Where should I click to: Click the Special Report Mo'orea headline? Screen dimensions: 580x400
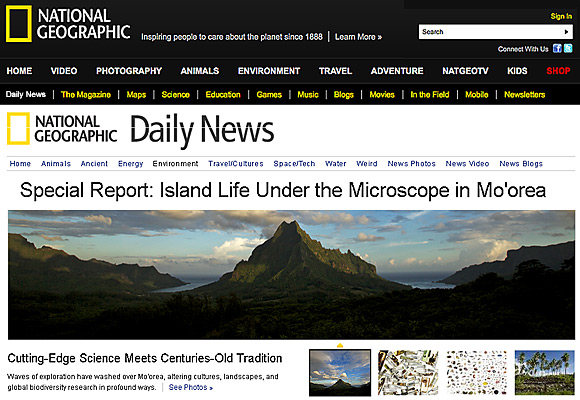click(x=283, y=190)
